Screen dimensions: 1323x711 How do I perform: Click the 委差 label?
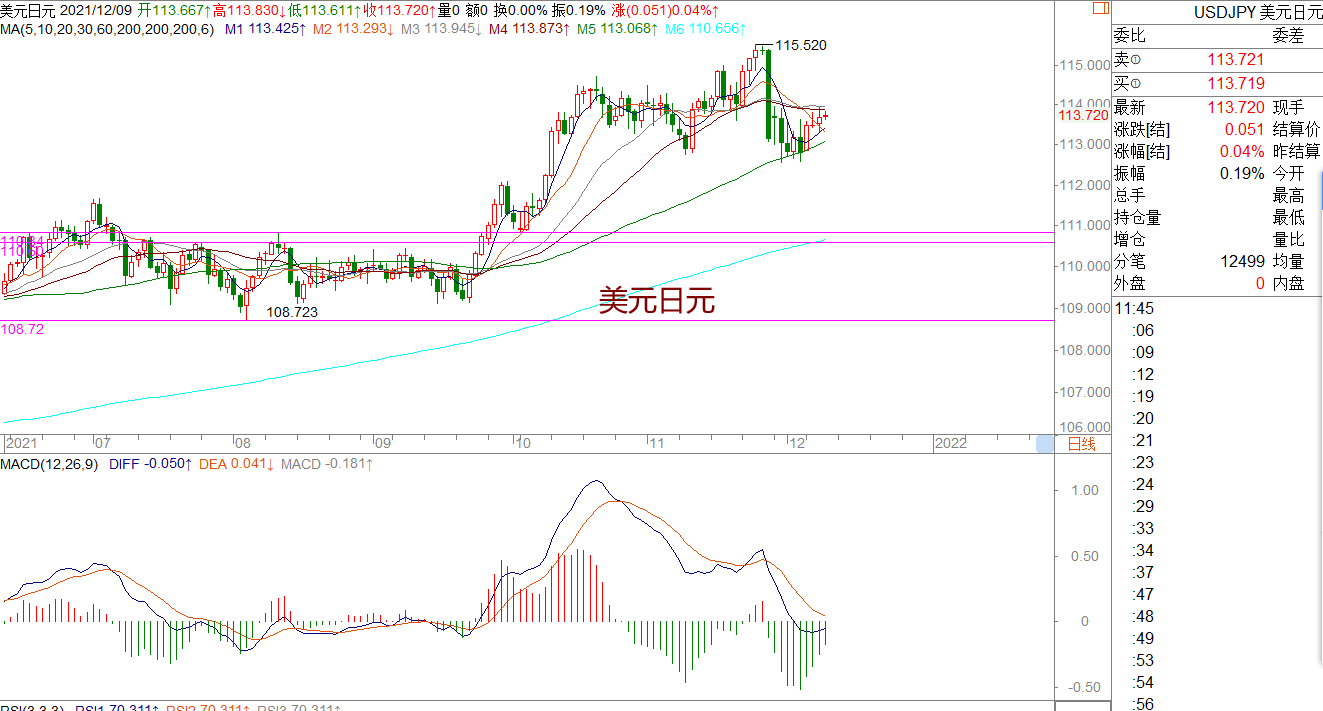[x=1289, y=36]
